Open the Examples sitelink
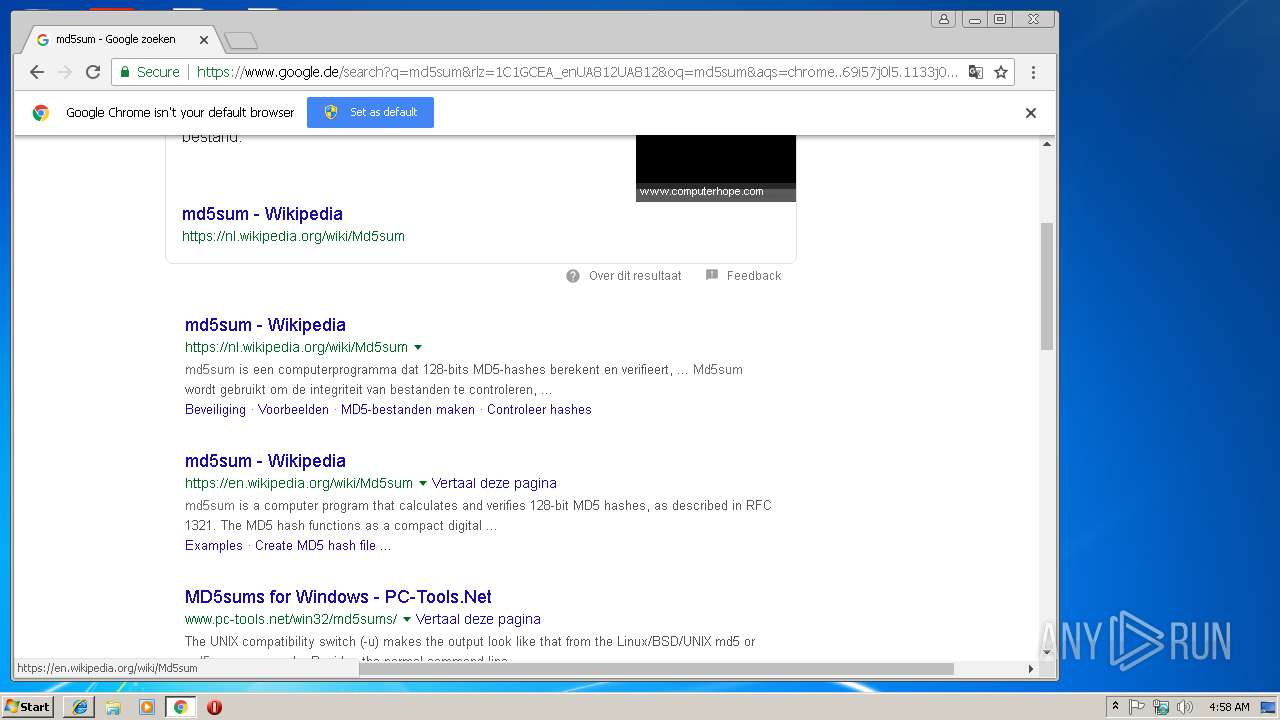This screenshot has height=720, width=1280. (x=214, y=545)
